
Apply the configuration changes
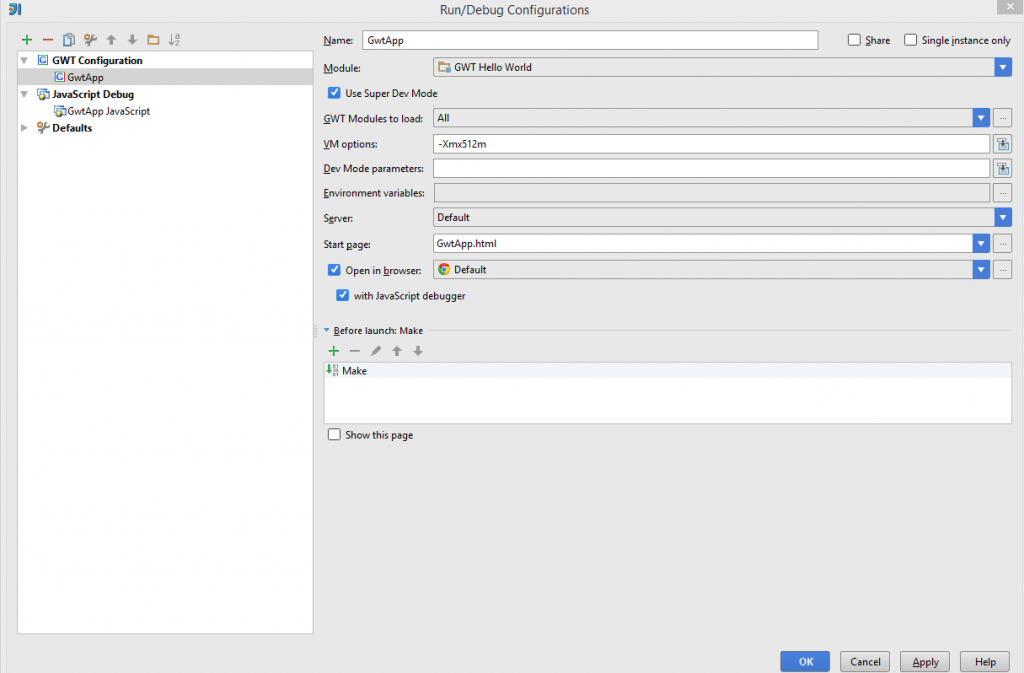coord(924,661)
